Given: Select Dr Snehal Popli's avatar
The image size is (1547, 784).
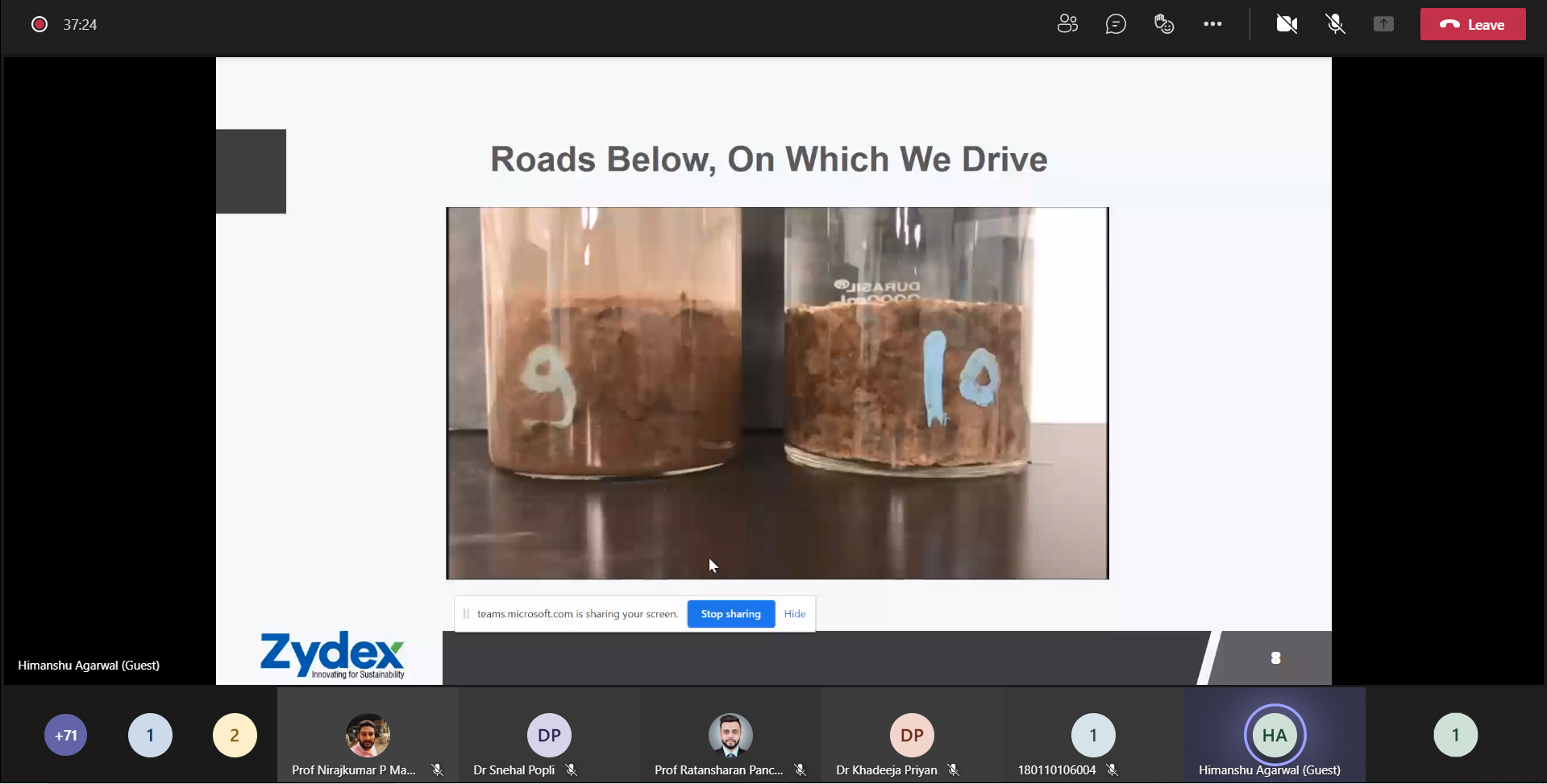Looking at the screenshot, I should 549,735.
